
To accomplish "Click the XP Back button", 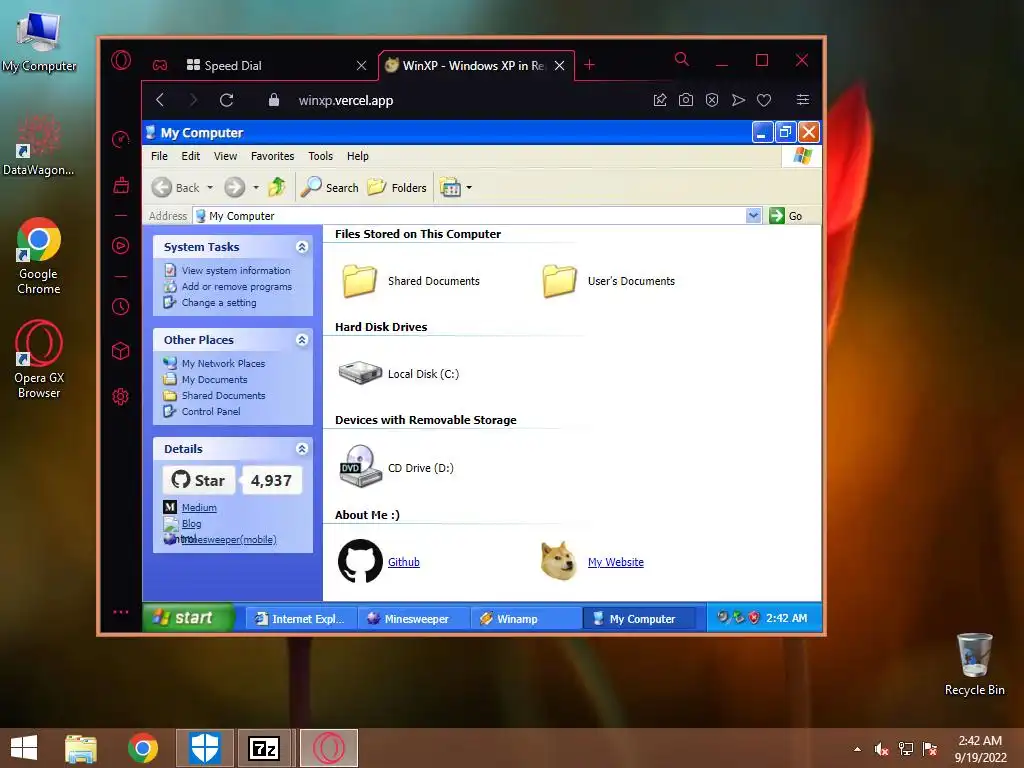I will point(175,187).
